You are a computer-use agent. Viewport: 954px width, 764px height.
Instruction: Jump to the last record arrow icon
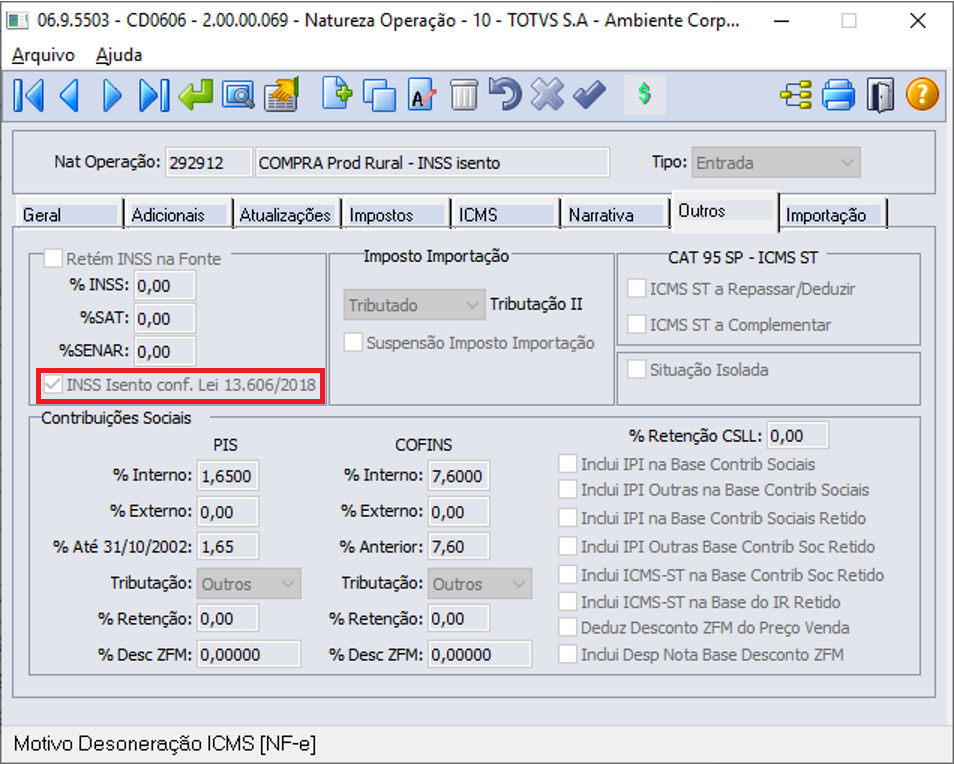tap(154, 96)
